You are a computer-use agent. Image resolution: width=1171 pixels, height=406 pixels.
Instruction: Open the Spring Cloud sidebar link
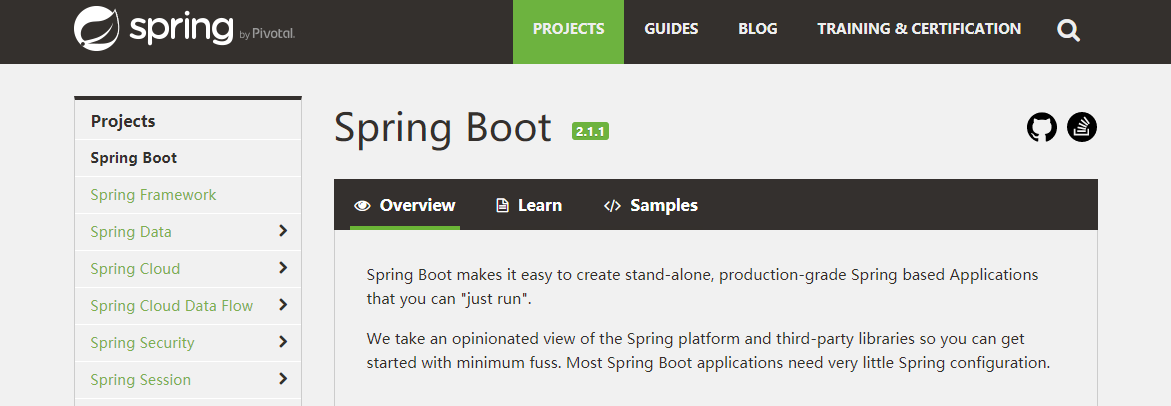click(x=135, y=269)
